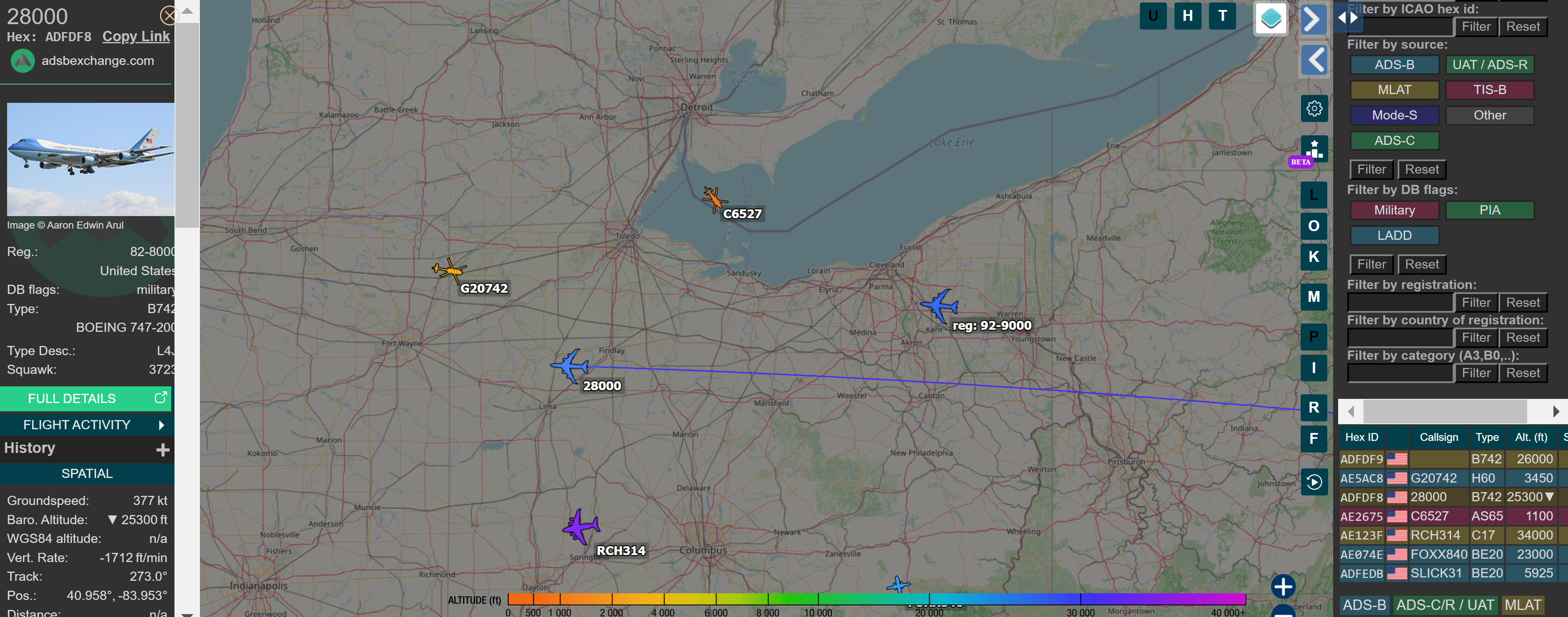Toggle the P map button
The image size is (1568, 617).
1314,336
